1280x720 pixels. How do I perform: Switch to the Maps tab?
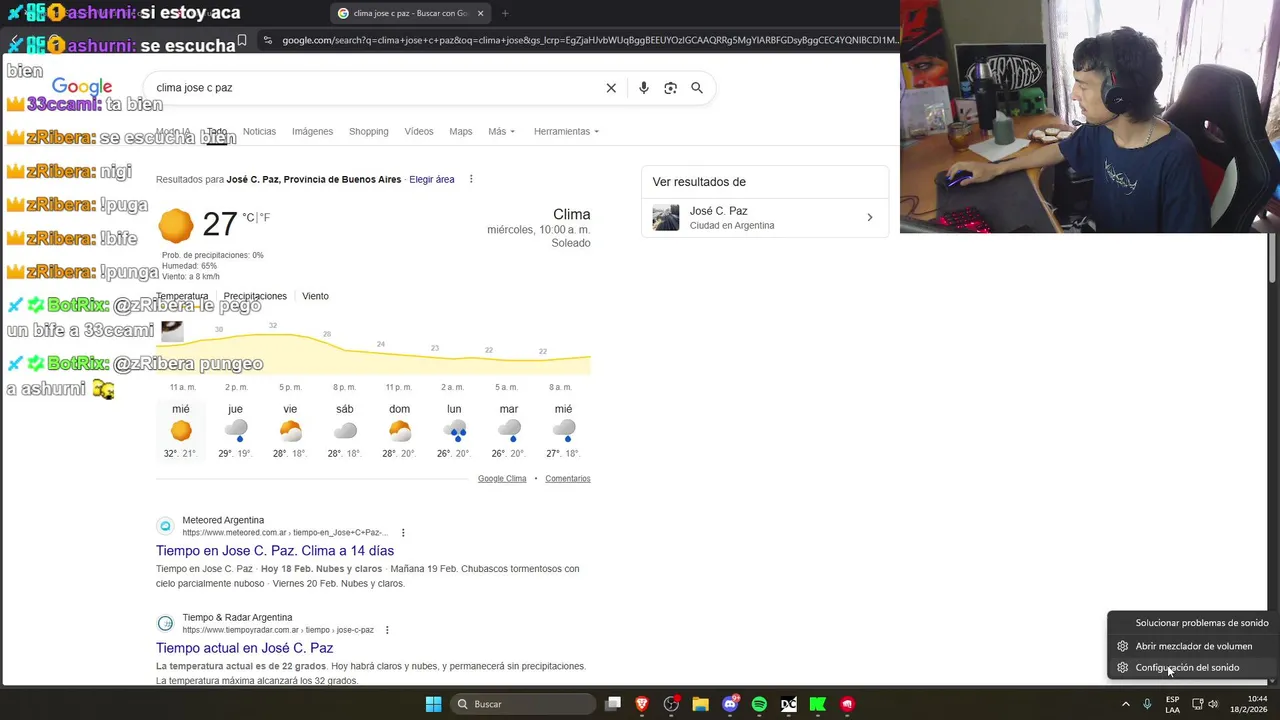pyautogui.click(x=461, y=131)
